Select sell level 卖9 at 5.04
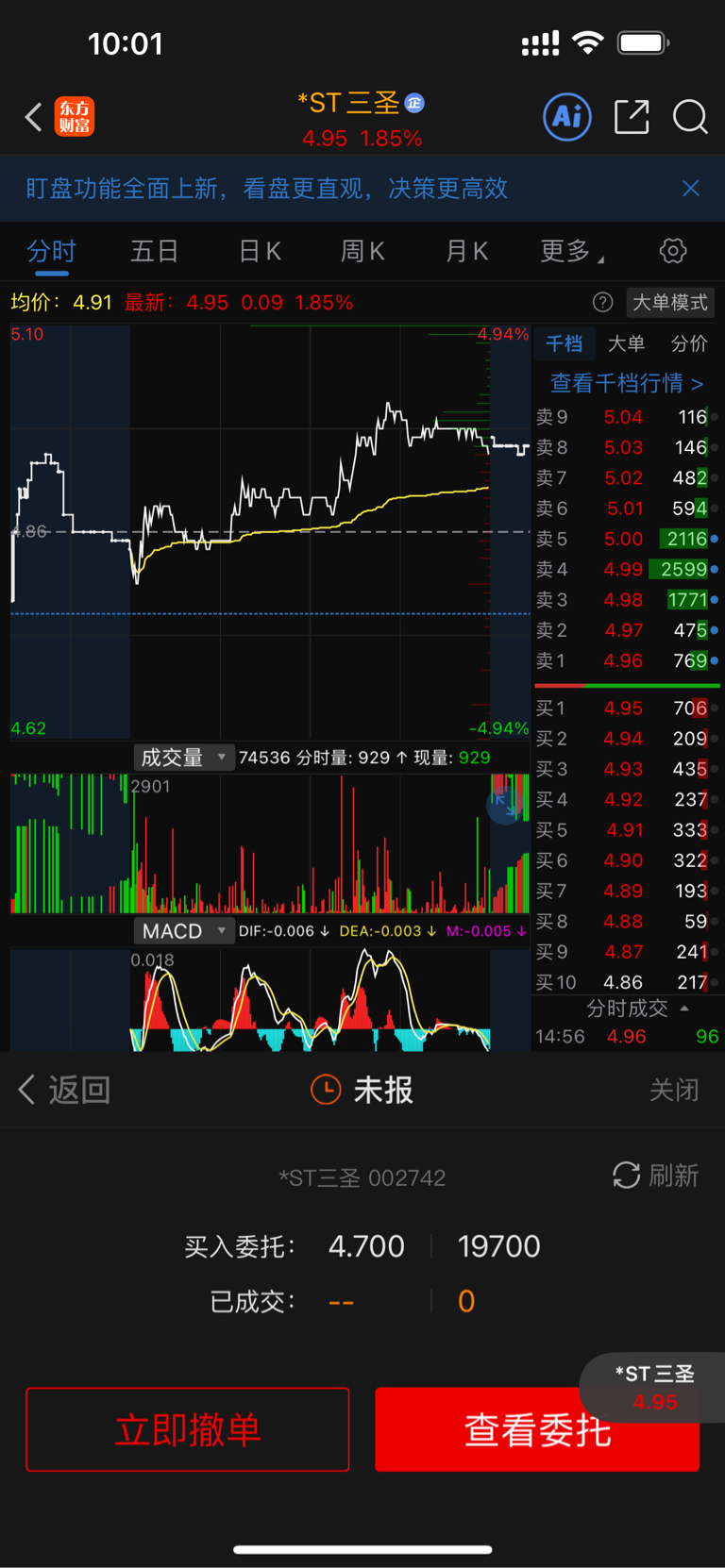This screenshot has height=1568, width=725. tap(627, 417)
